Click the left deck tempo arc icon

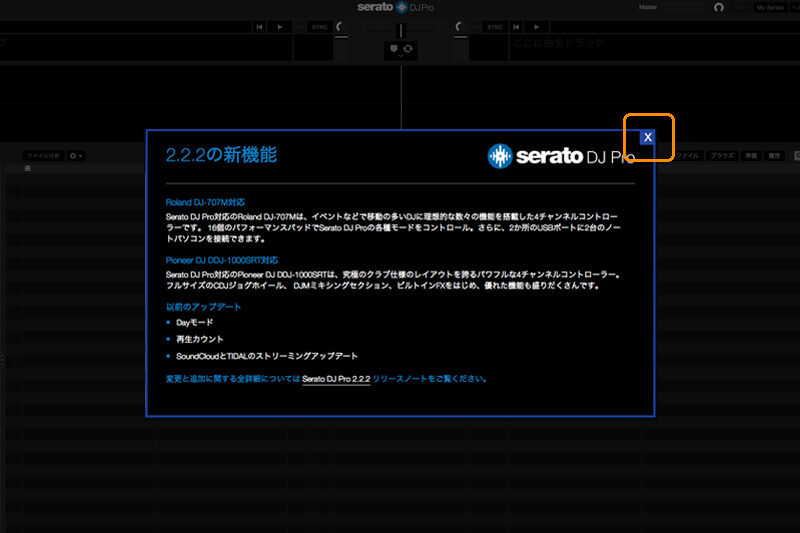coord(340,27)
